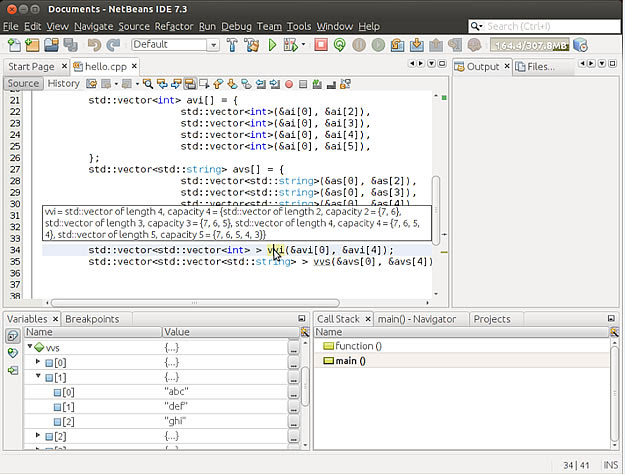Toggle rectangular selection in editor toolbar
Image resolution: width=625 pixels, height=474 pixels.
tap(204, 84)
